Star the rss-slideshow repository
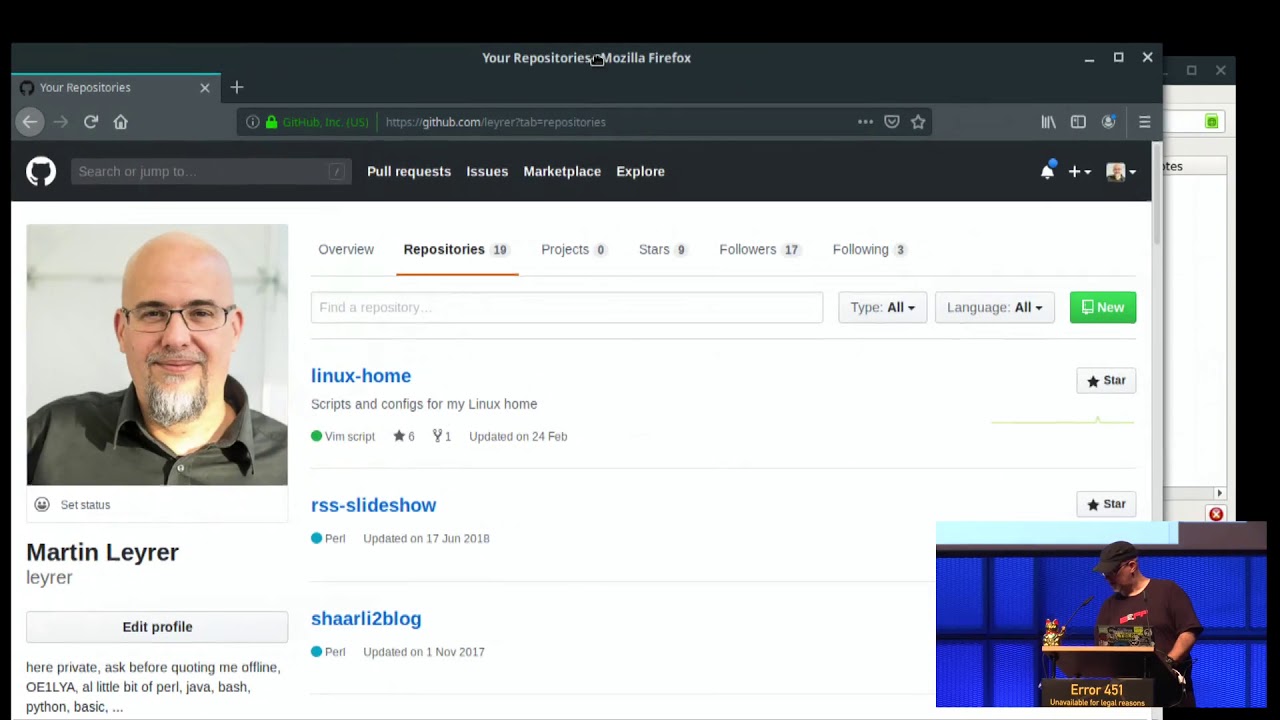Viewport: 1280px width, 720px height. click(x=1106, y=504)
